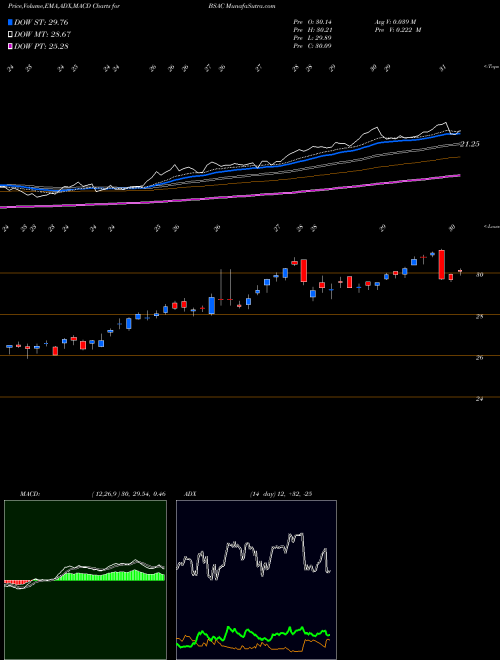The height and width of the screenshot is (660, 500).
Task: Click the MACD parameters '(12,26,9) 30, 29.54, 0.46'
Action: (x=128, y=494)
